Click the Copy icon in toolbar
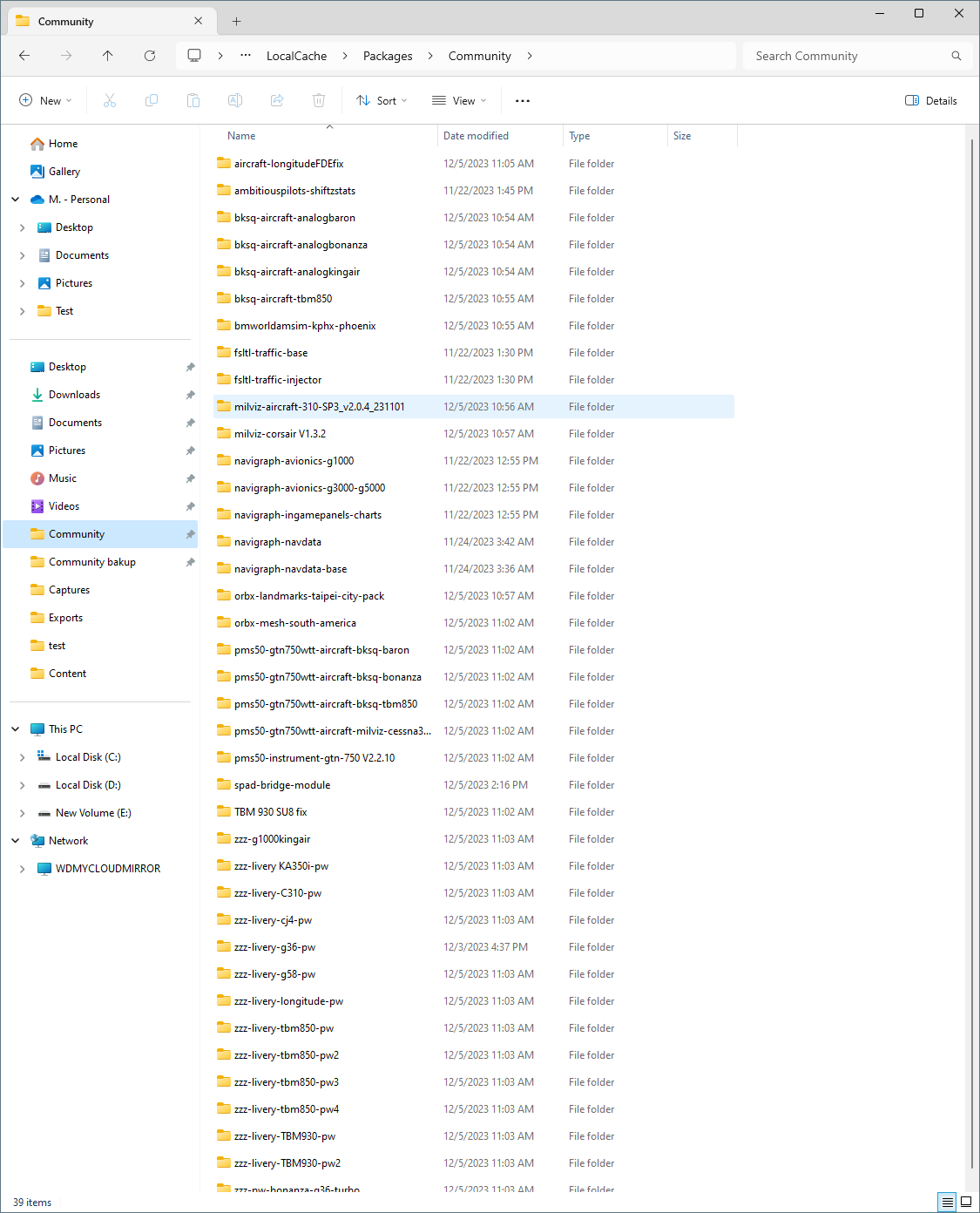This screenshot has width=980, height=1213. tap(152, 101)
